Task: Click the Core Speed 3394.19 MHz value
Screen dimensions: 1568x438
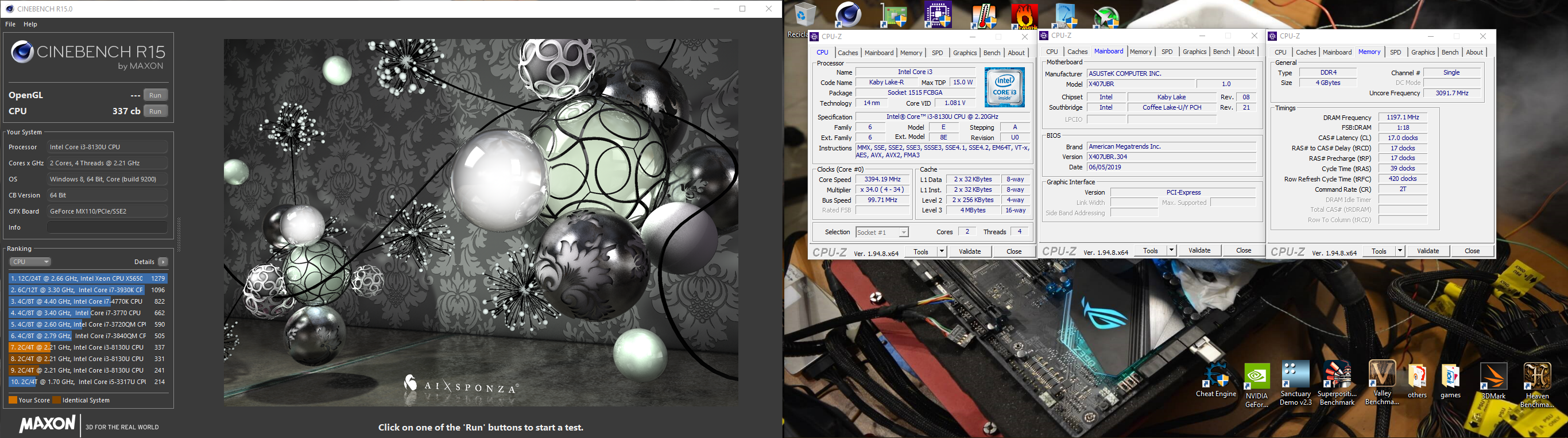Action: click(x=882, y=180)
